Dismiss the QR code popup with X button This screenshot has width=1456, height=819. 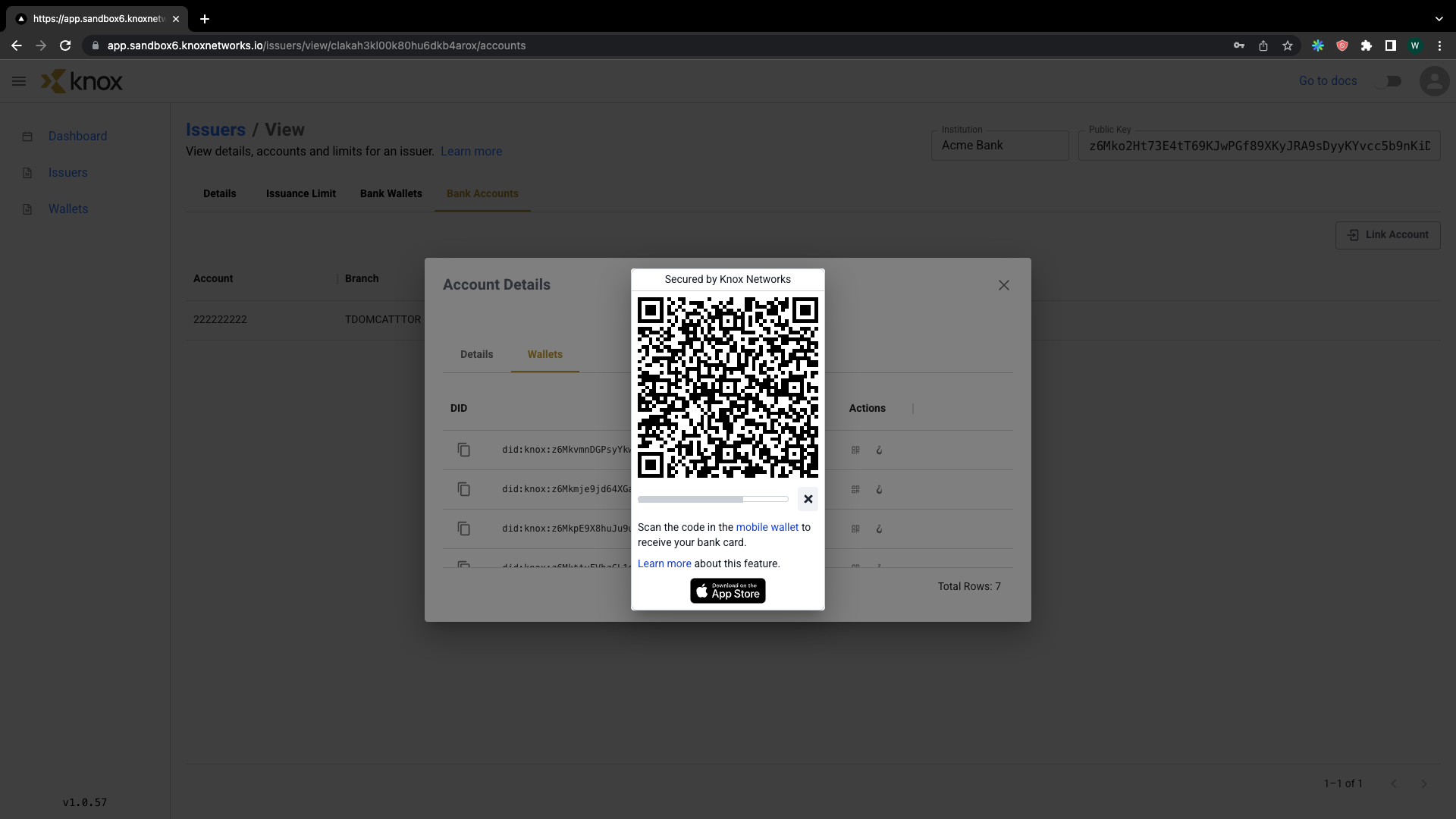tap(808, 499)
